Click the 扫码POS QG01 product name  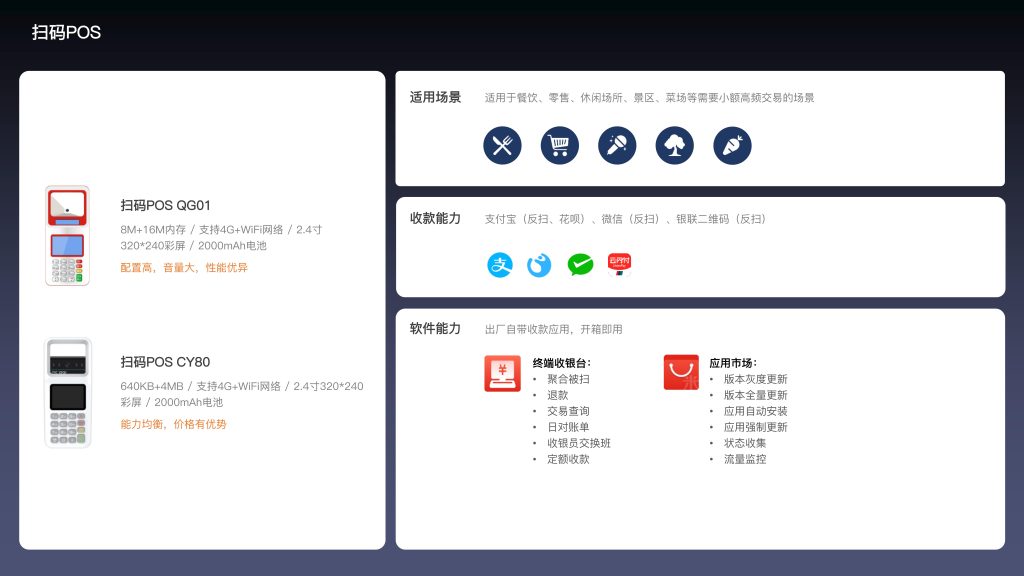click(x=165, y=205)
